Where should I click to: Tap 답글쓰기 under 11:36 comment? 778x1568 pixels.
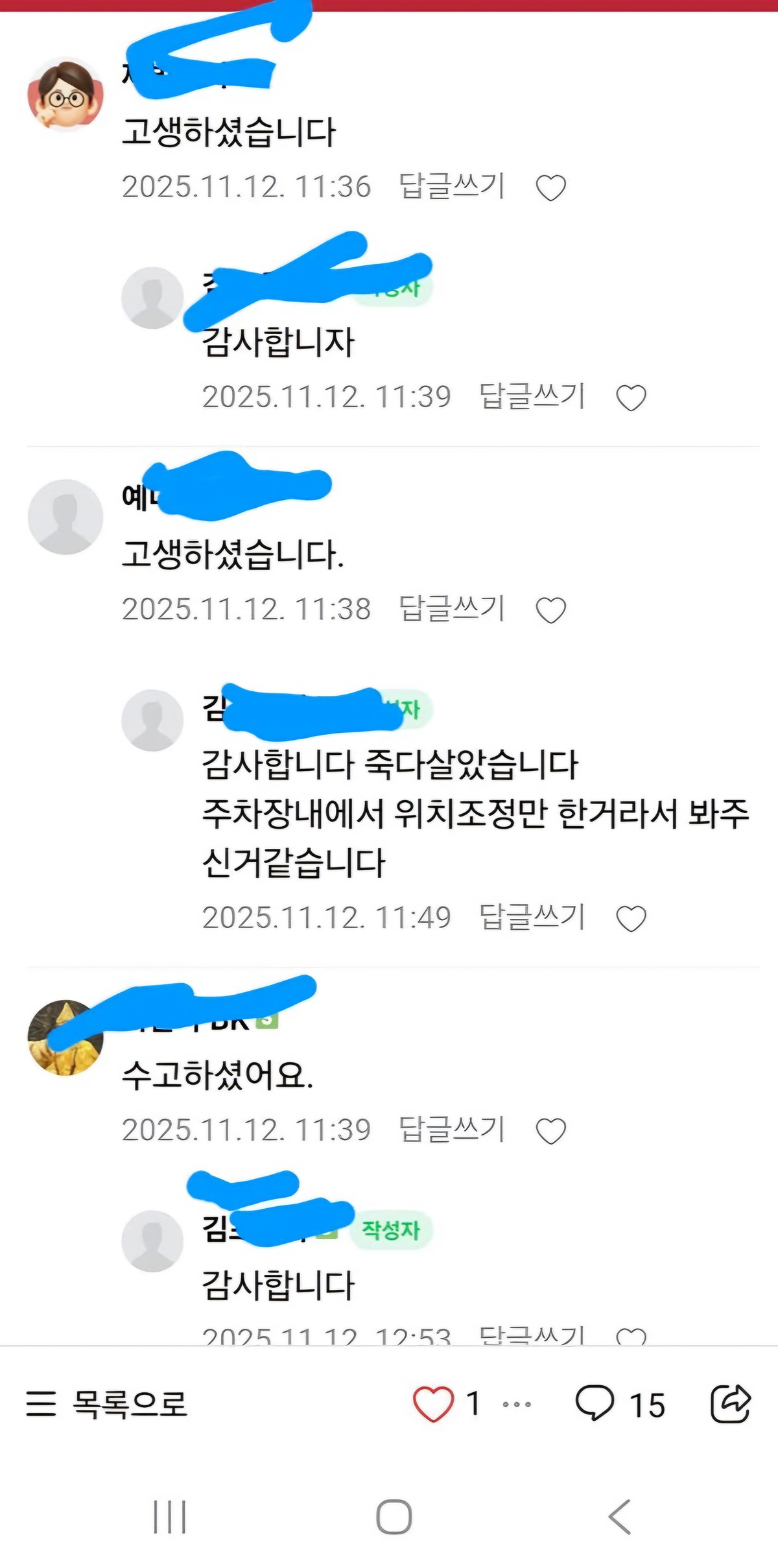[452, 187]
